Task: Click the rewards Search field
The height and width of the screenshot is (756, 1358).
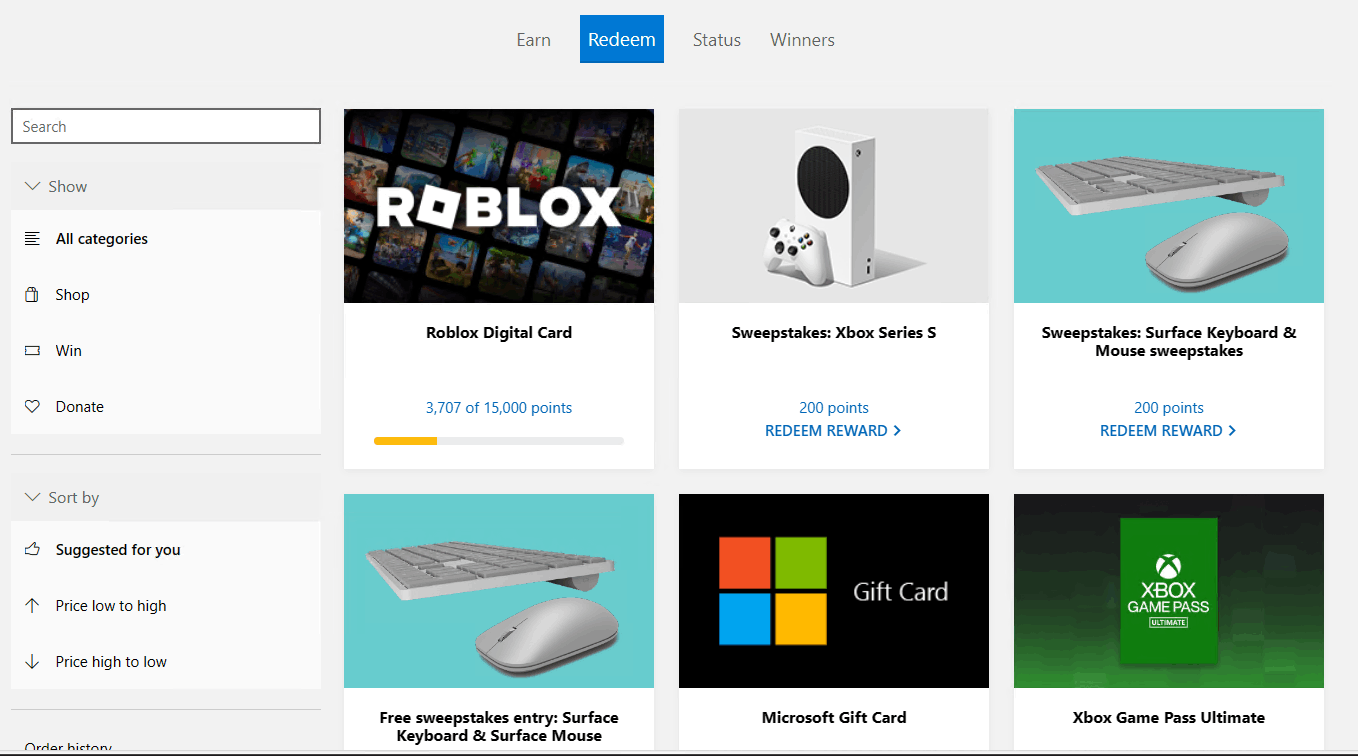Action: 166,127
